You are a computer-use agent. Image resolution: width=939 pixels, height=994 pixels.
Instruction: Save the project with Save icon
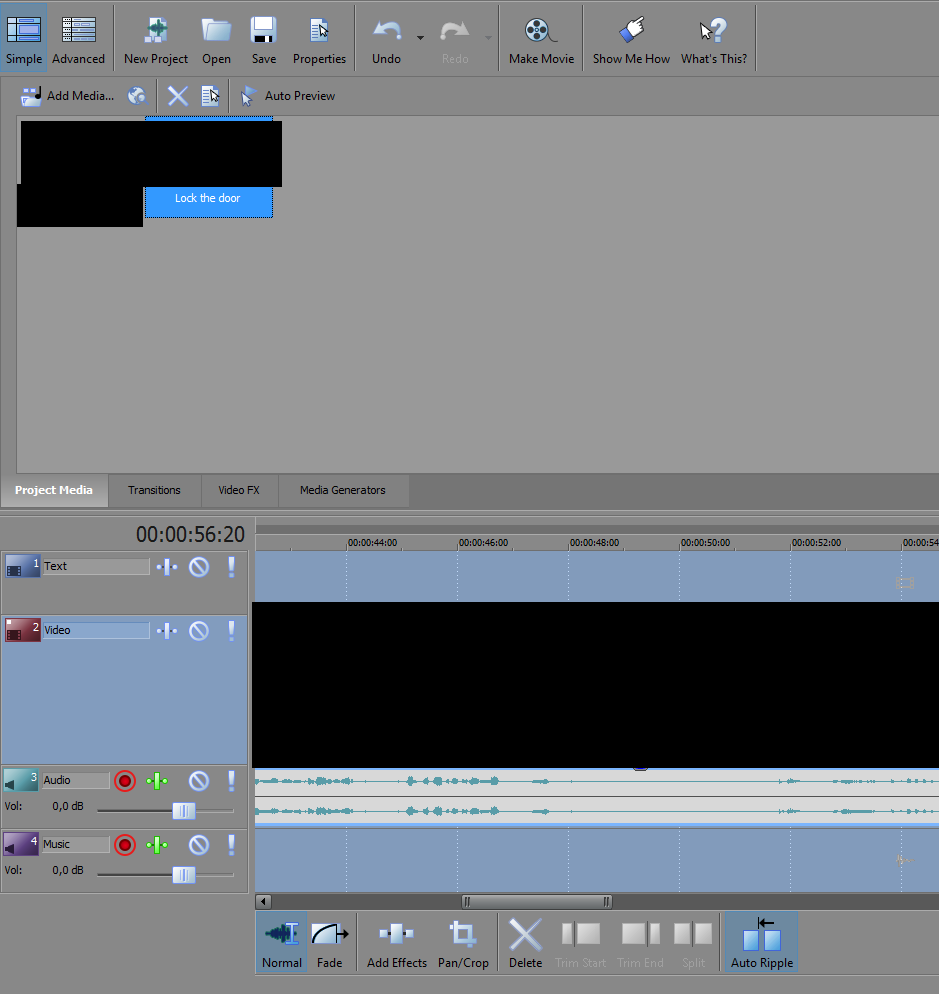(264, 39)
